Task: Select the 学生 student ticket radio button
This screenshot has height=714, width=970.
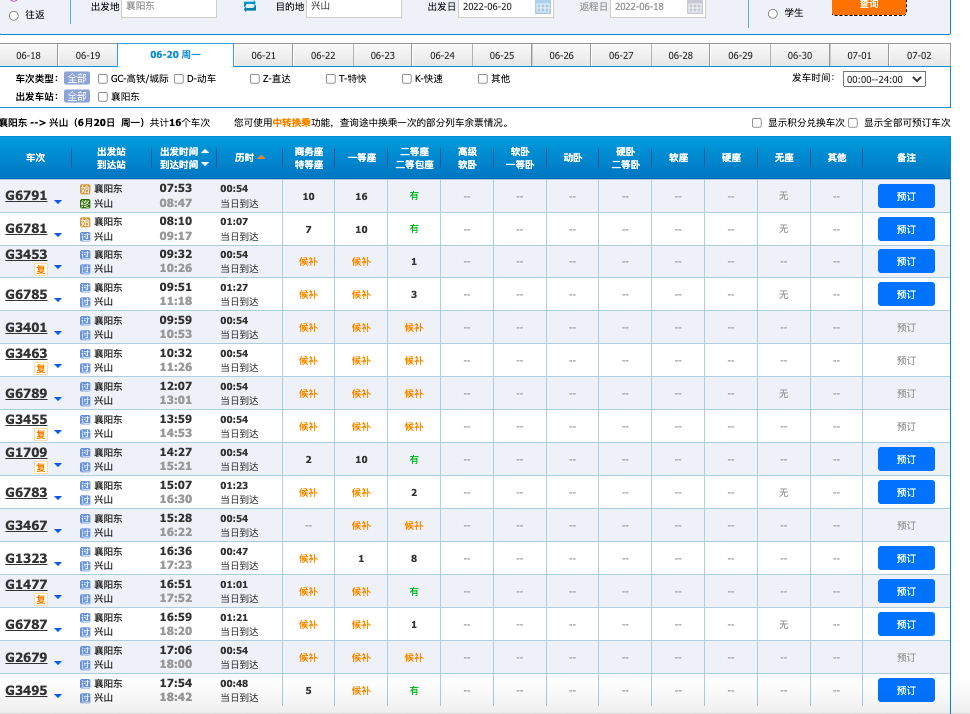Action: pyautogui.click(x=773, y=14)
